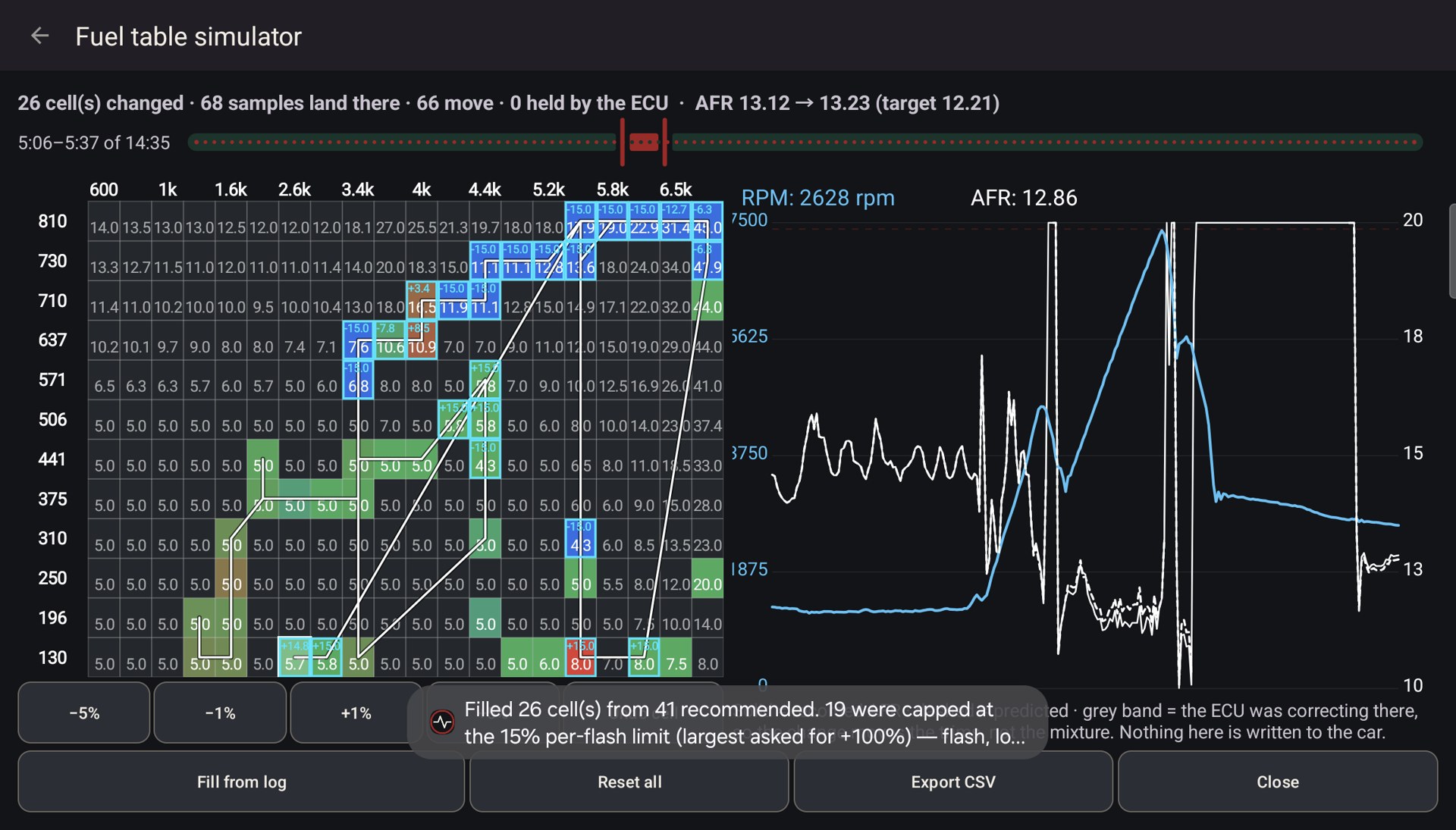Select the 18.0 cell in row 730
This screenshot has height=830, width=1456.
612,261
